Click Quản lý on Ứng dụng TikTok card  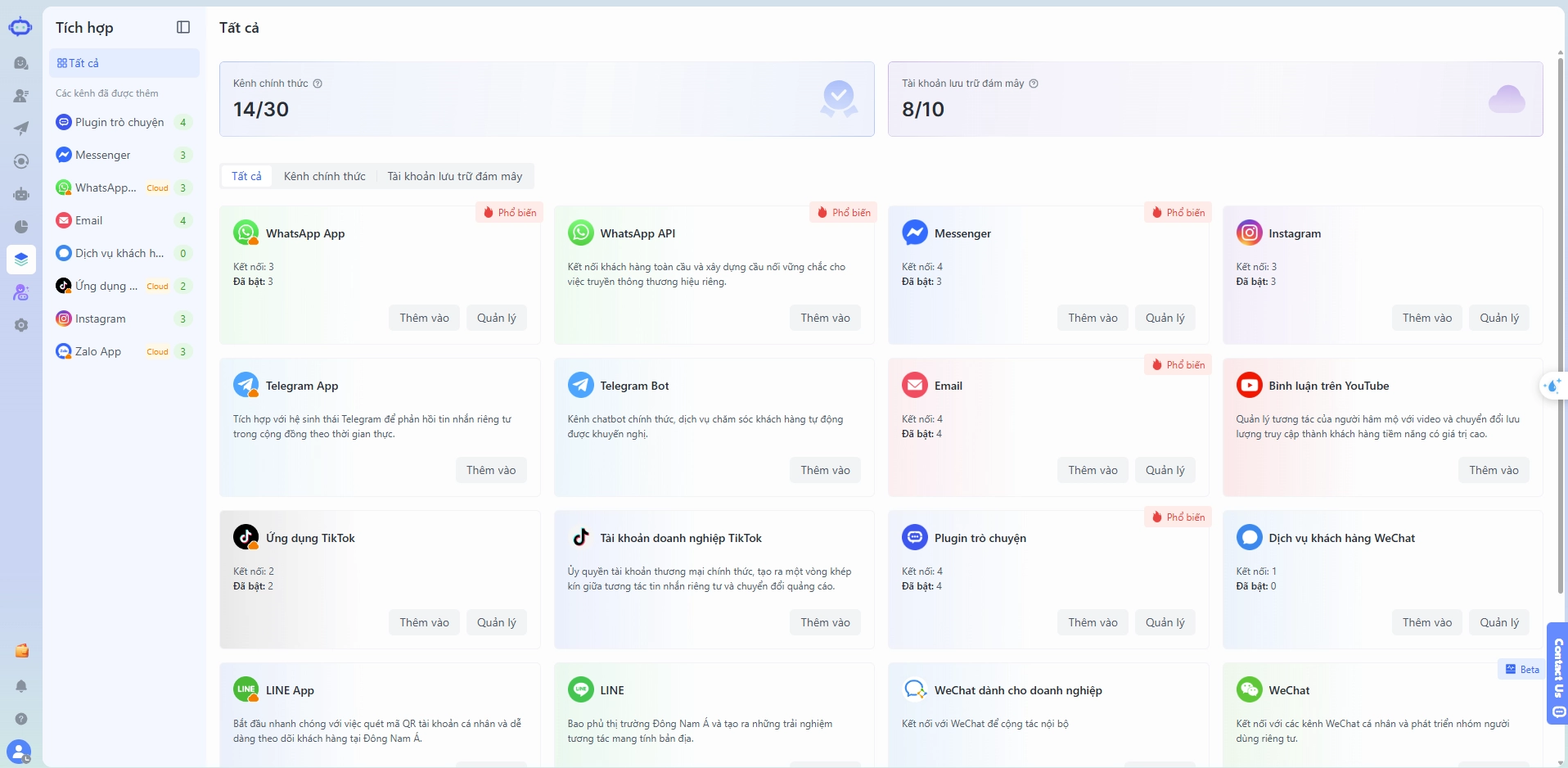pos(497,622)
